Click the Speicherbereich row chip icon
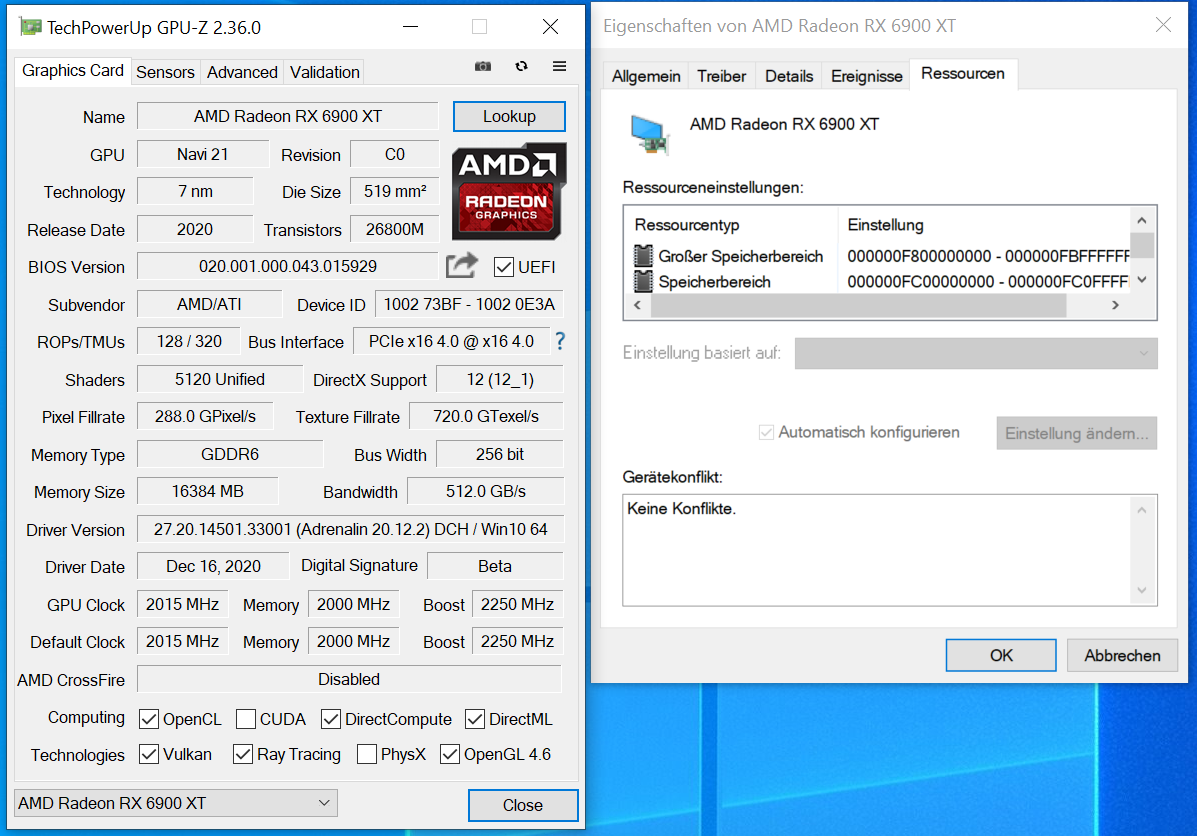Viewport: 1197px width, 836px height. pyautogui.click(x=644, y=281)
